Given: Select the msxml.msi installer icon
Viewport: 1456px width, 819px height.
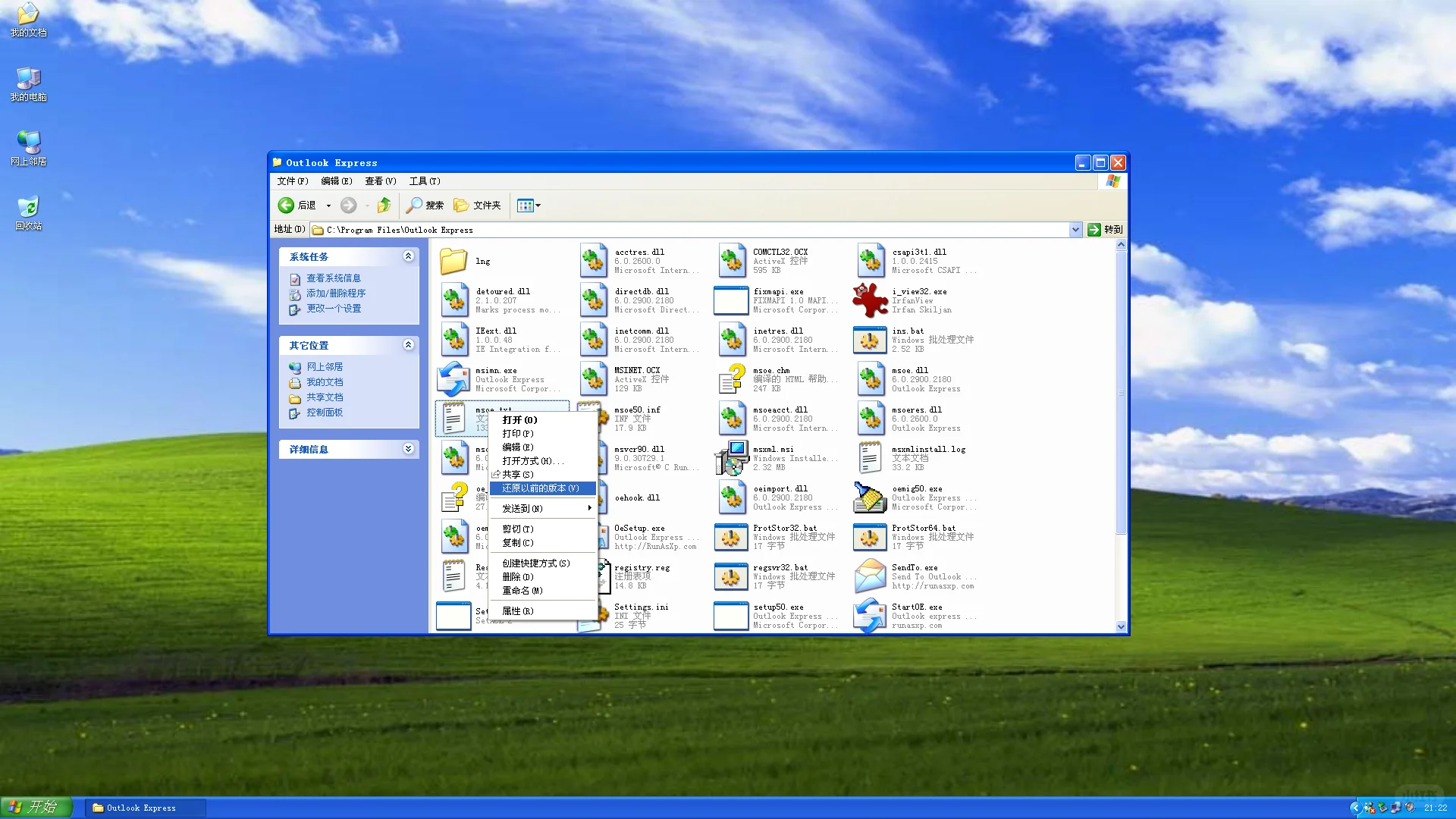Looking at the screenshot, I should (732, 458).
